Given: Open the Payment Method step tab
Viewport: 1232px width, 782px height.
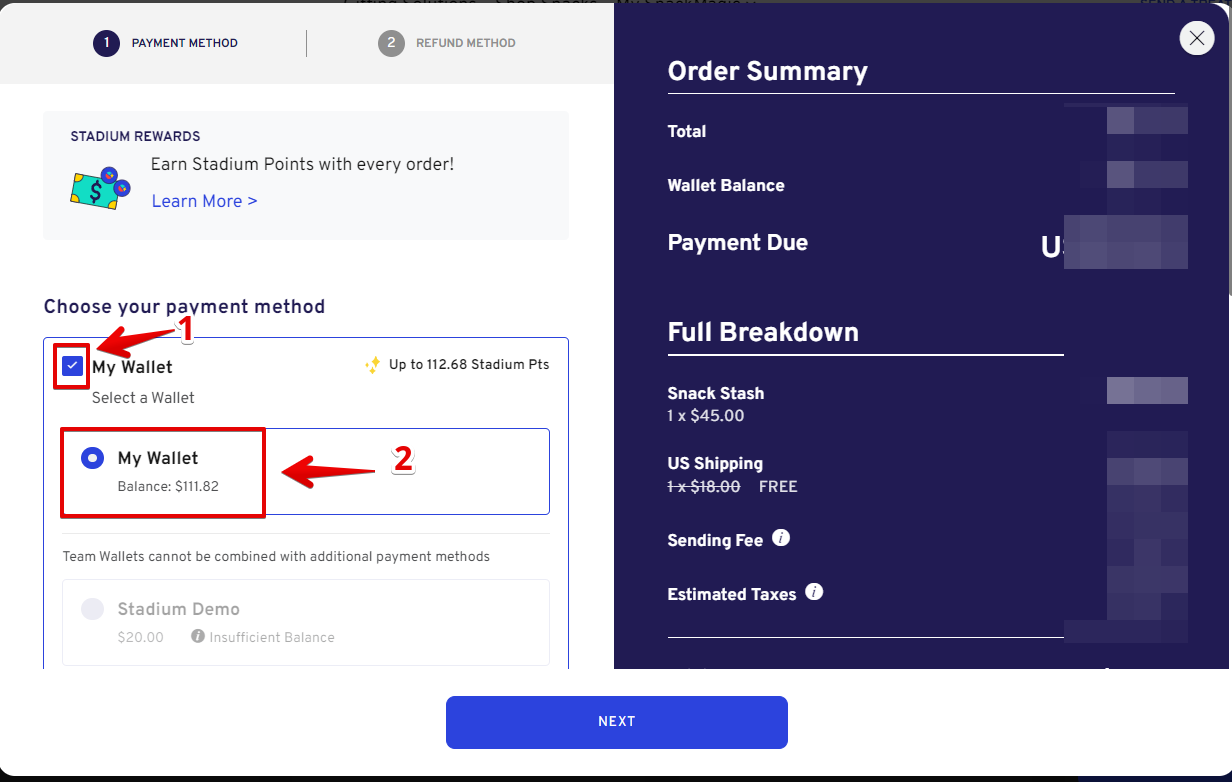Looking at the screenshot, I should pyautogui.click(x=166, y=43).
